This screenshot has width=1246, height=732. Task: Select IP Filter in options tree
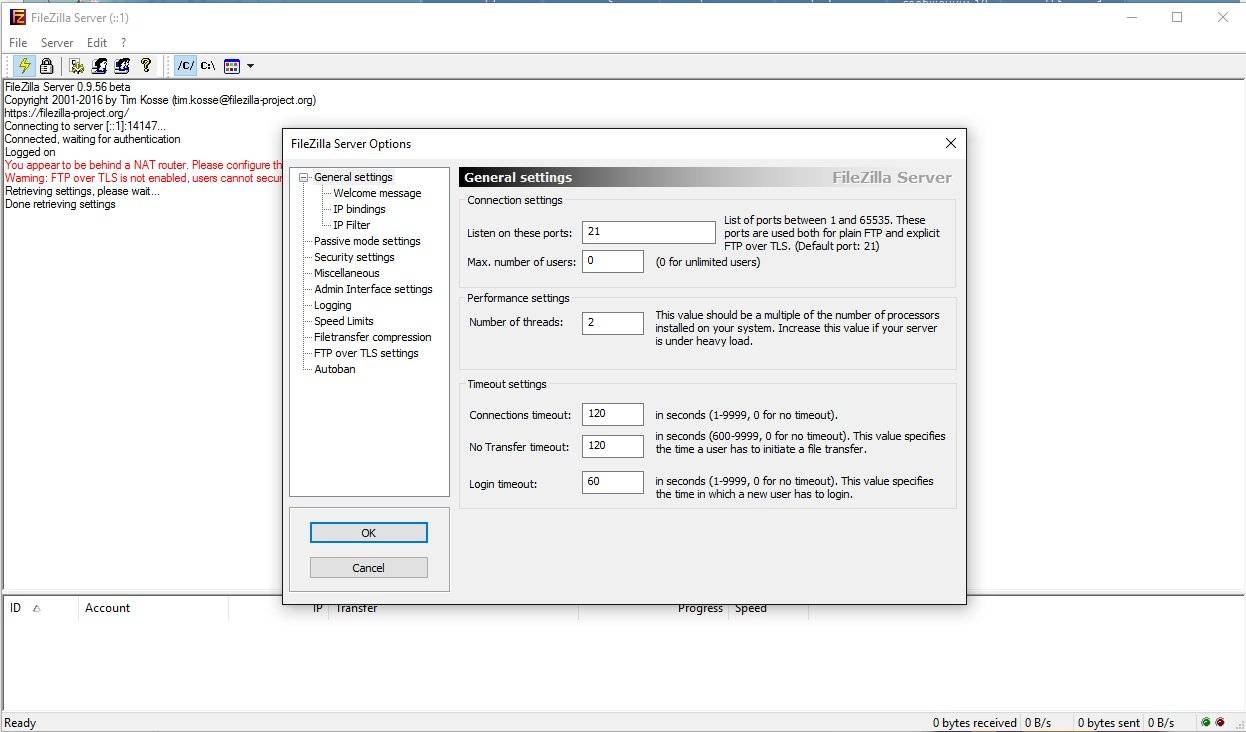351,225
